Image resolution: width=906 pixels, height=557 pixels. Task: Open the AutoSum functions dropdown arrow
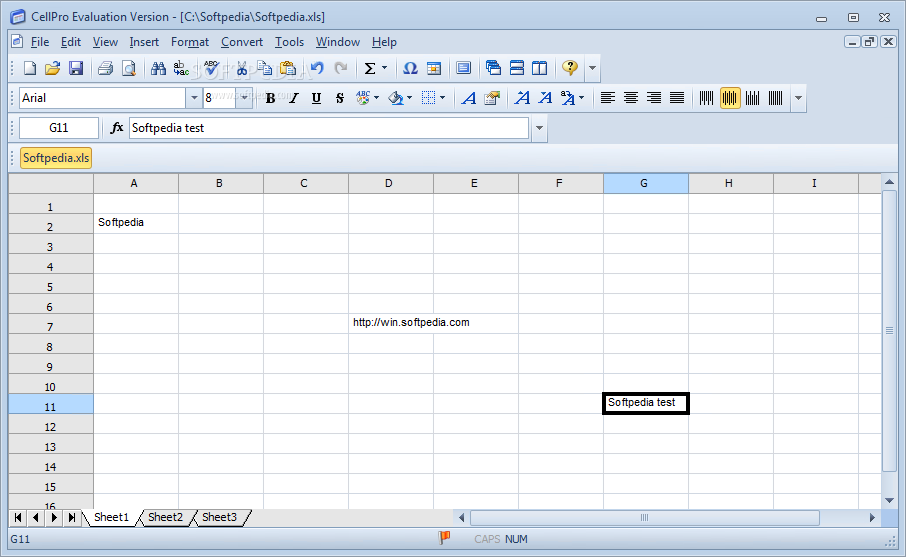[384, 68]
